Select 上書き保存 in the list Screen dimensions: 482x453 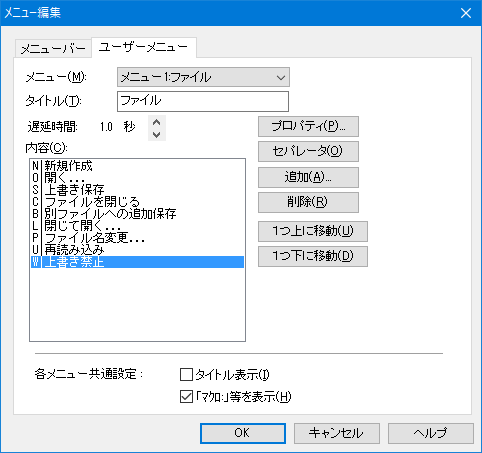tap(137, 190)
